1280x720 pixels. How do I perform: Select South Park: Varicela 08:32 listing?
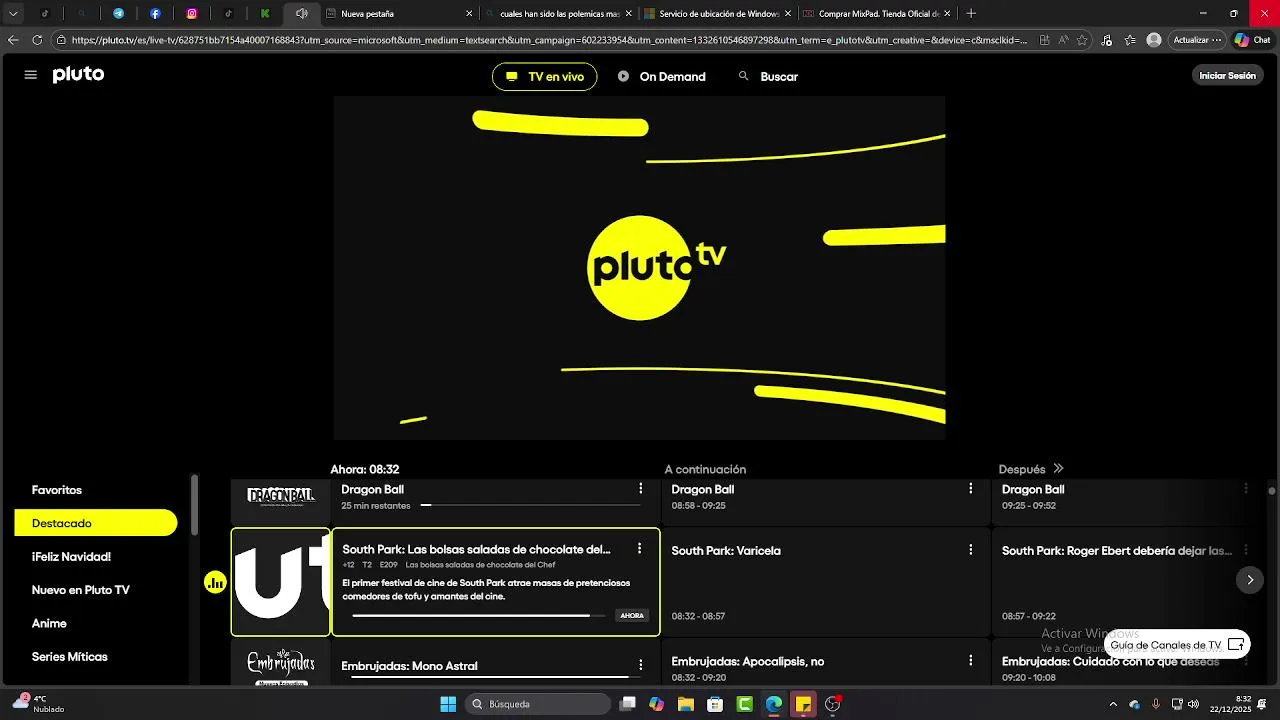click(825, 582)
